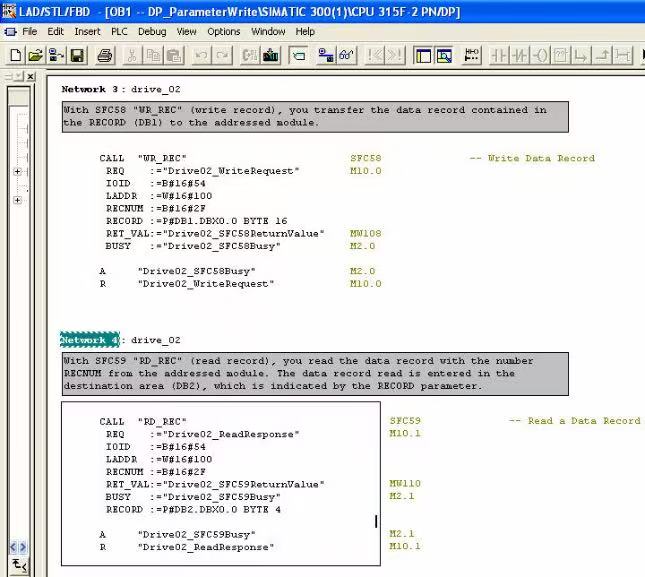Toggle the program elements overview pane button
Image resolution: width=645 pixels, height=577 pixels.
point(422,55)
